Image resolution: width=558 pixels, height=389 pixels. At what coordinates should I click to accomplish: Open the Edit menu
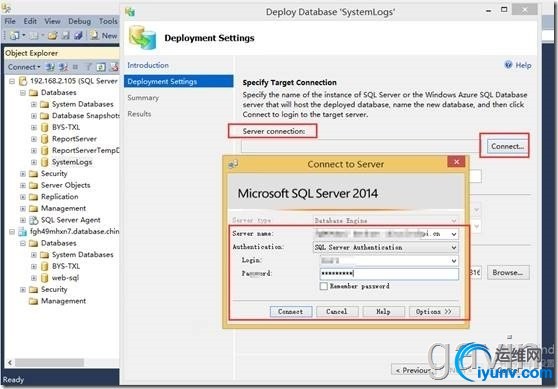(x=30, y=21)
